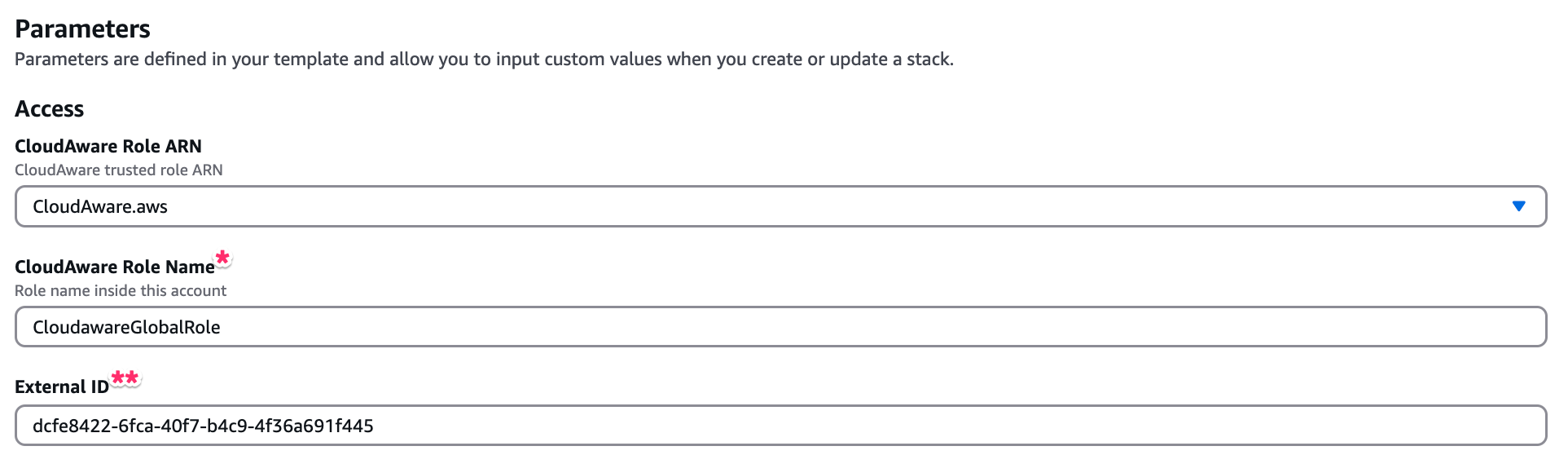The width and height of the screenshot is (1568, 455).
Task: Select the CloudAware.aws value text
Action: click(100, 207)
